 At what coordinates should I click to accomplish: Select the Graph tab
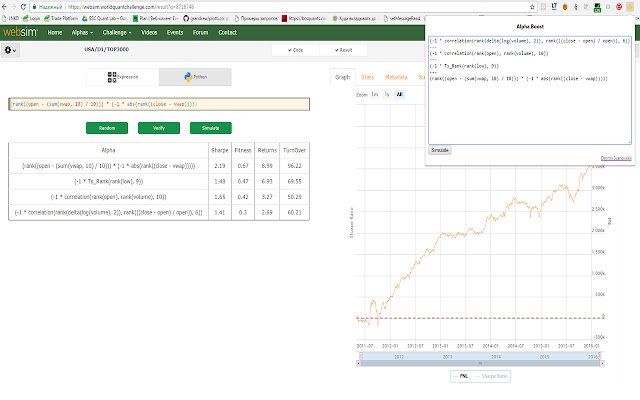(342, 77)
